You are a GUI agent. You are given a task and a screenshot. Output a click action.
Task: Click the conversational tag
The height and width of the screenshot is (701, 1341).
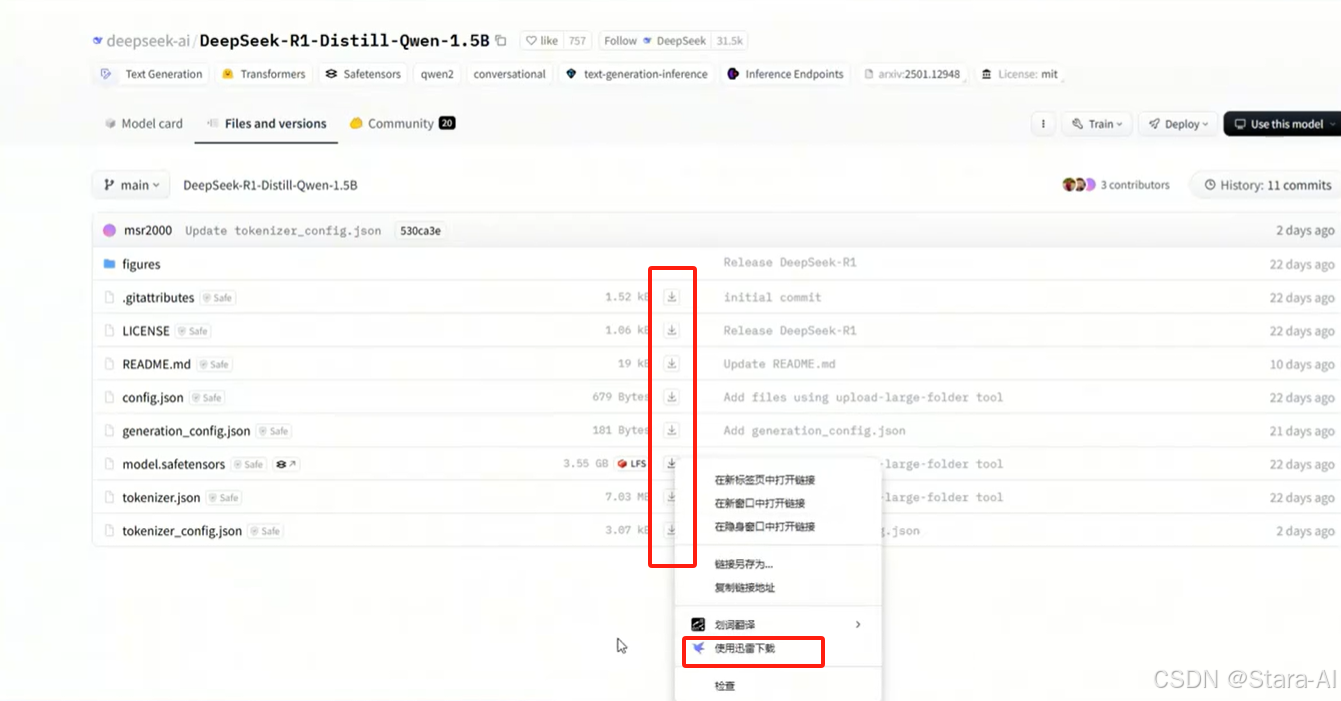510,74
